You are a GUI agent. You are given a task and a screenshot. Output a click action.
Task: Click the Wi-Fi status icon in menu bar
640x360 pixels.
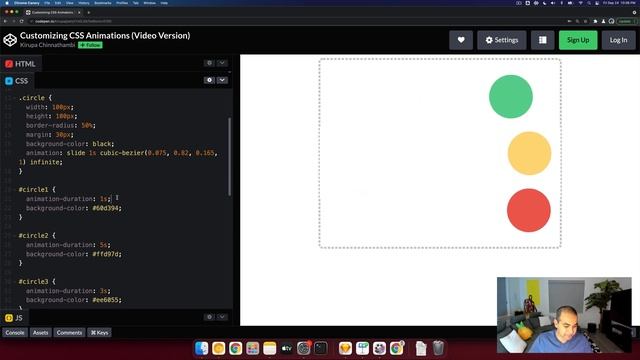pyautogui.click(x=580, y=3)
